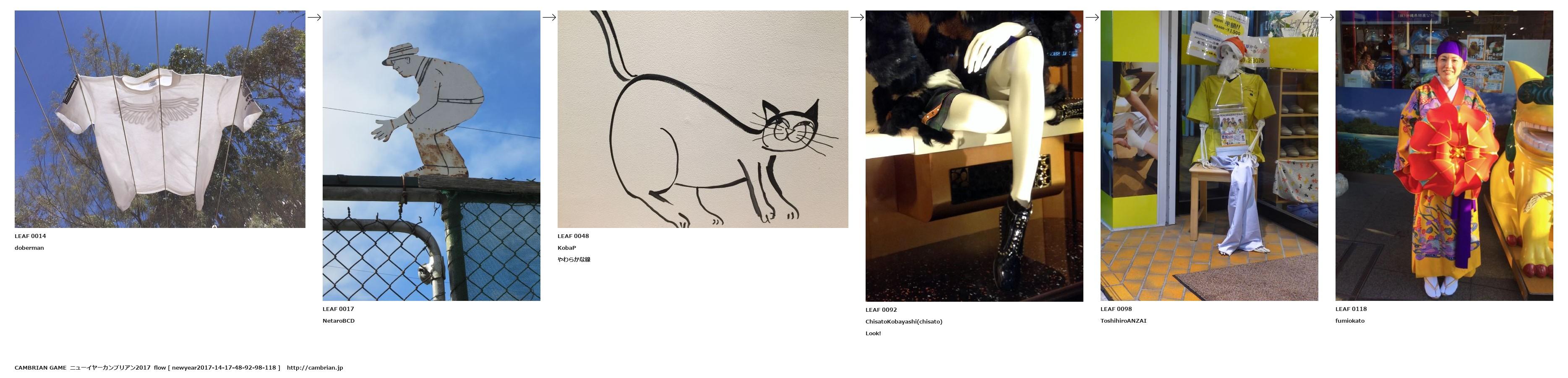Click author name doberman
1568x378 pixels.
tap(29, 248)
